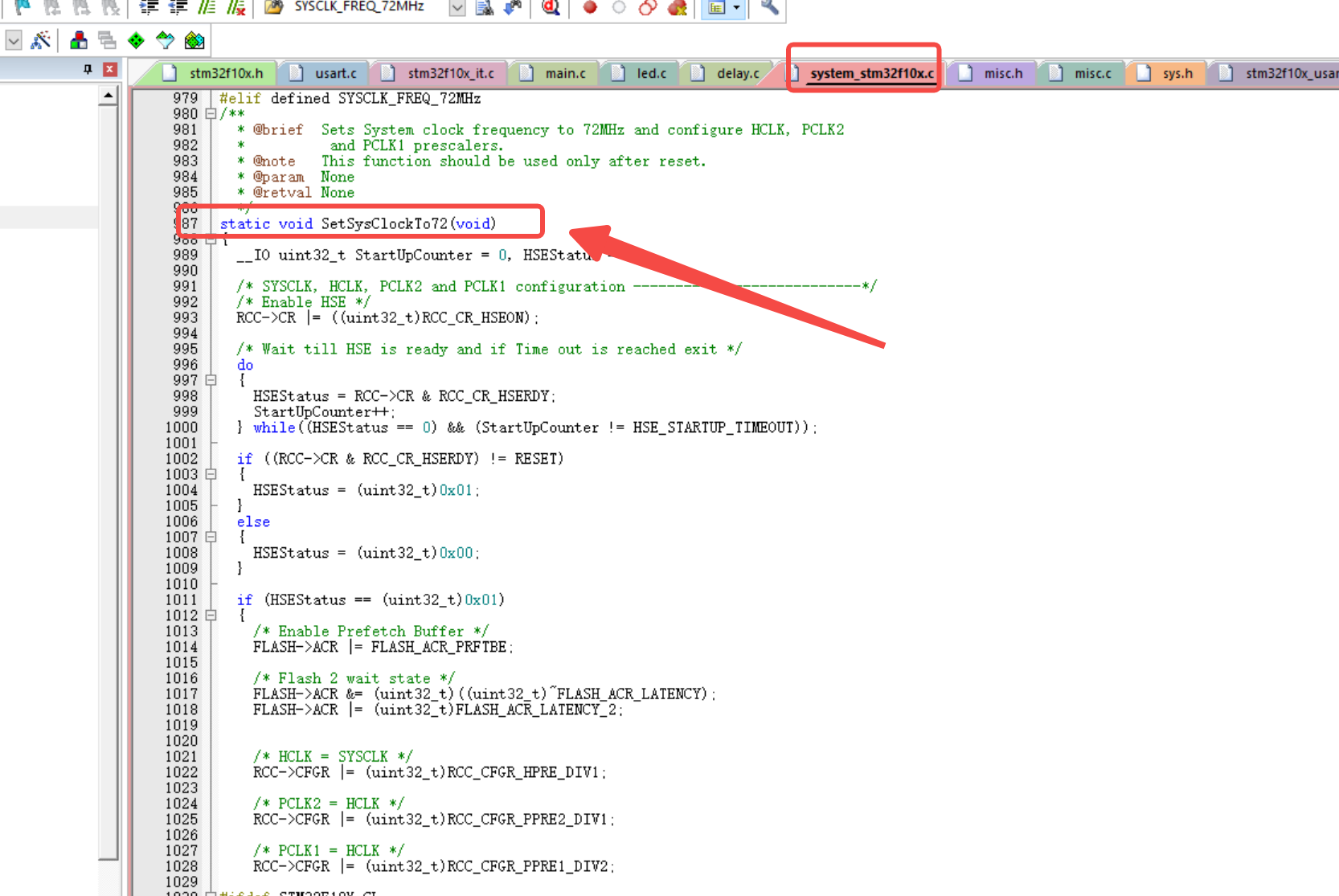Collapse the if block at line 1003
The image size is (1339, 896).
click(x=211, y=474)
